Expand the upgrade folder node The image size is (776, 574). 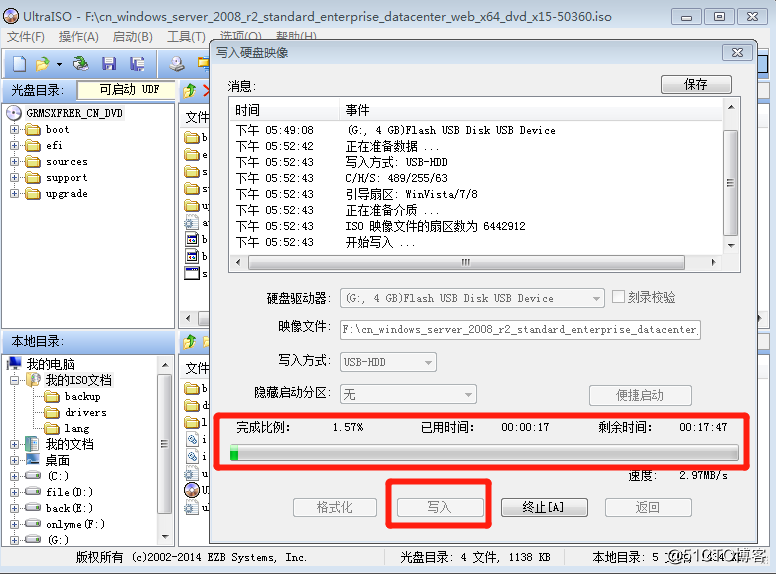[x=14, y=193]
